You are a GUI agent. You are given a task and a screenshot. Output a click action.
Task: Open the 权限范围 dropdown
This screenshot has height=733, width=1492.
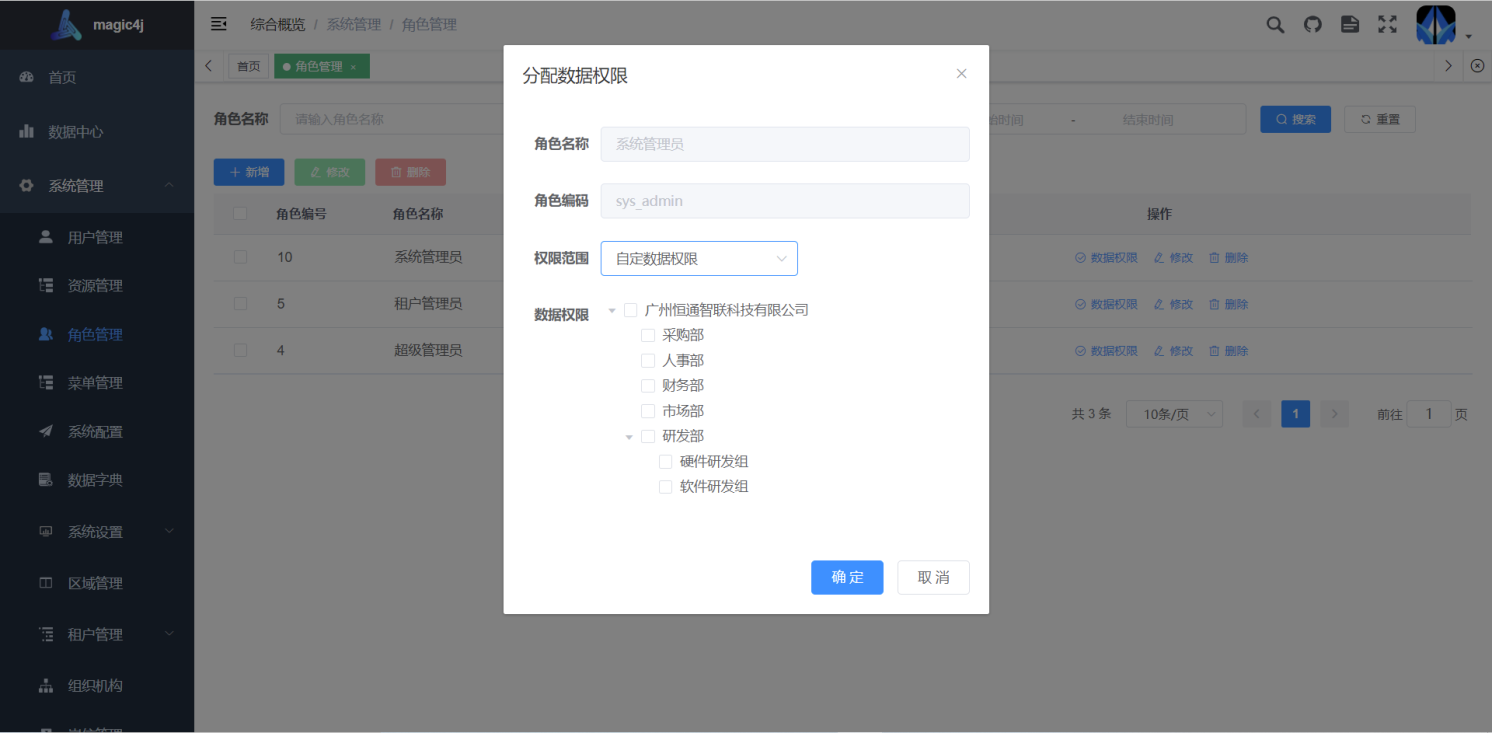pyautogui.click(x=698, y=258)
